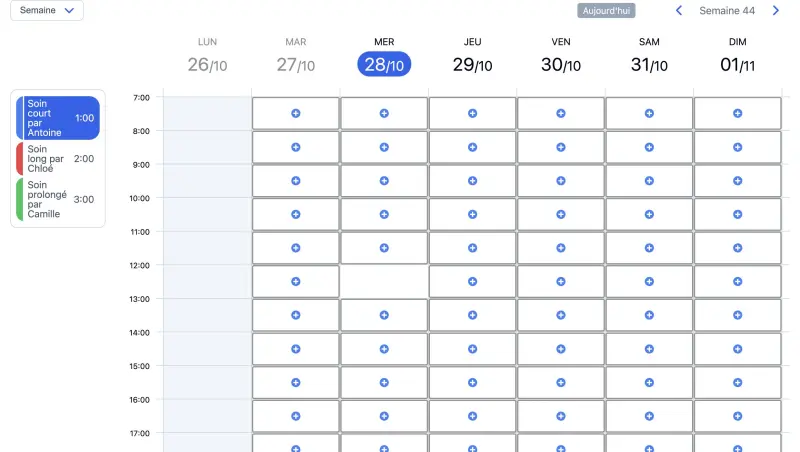800x452 pixels.
Task: Add slot Tuesday 27/10 at 7:00
Action: 295,113
